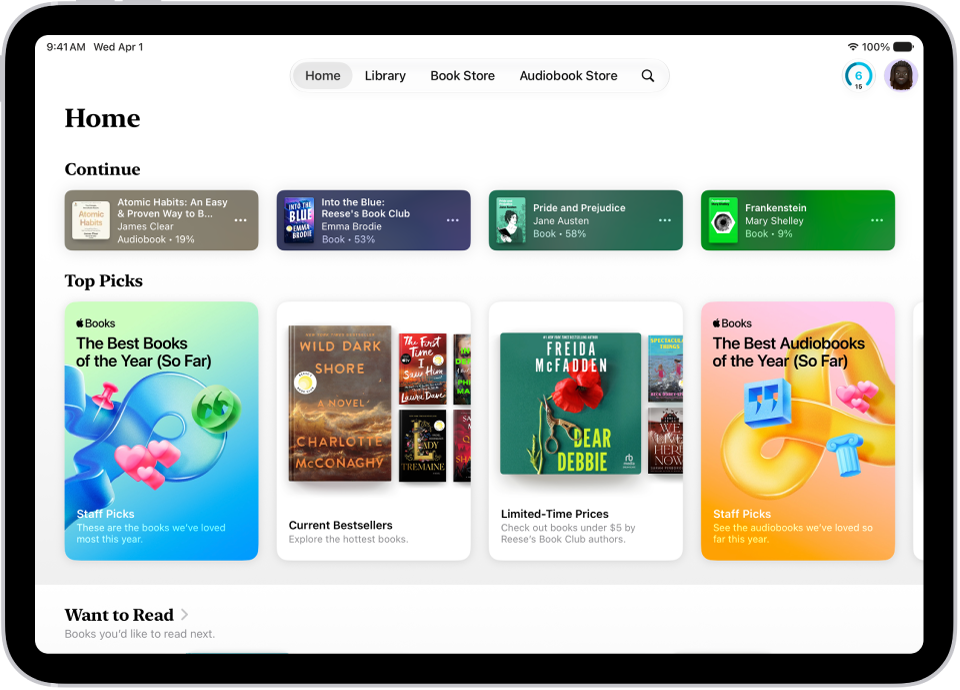The width and height of the screenshot is (960, 690).
Task: Open the Current Bestsellers link
Action: [x=340, y=525]
